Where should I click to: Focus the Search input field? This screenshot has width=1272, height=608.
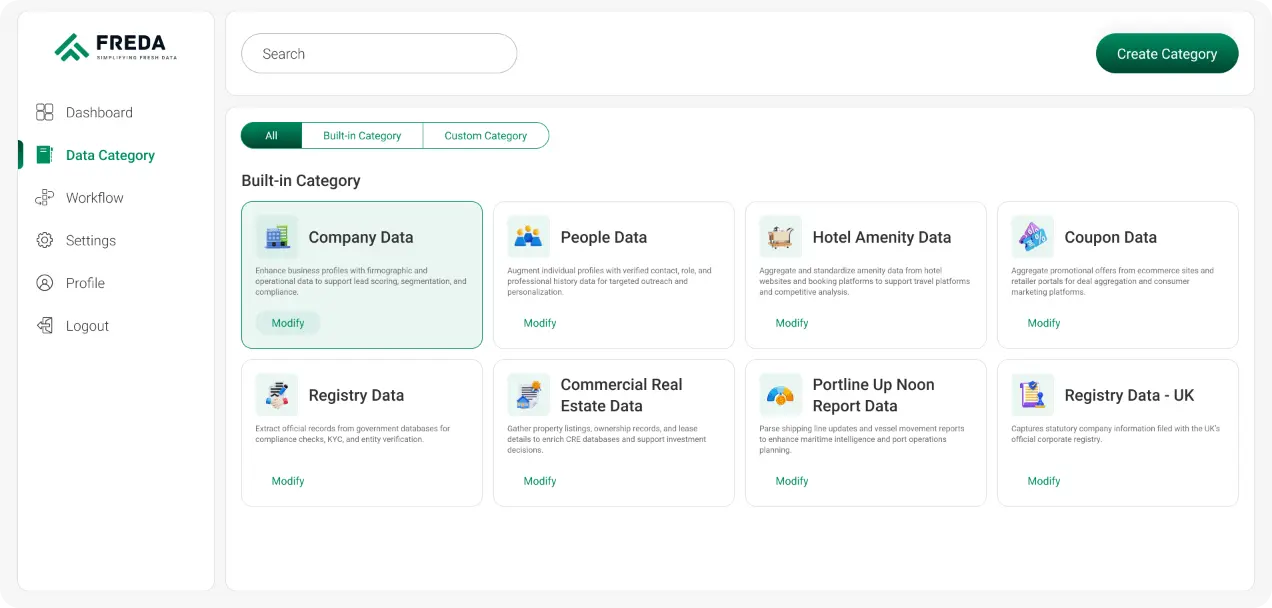pyautogui.click(x=379, y=54)
